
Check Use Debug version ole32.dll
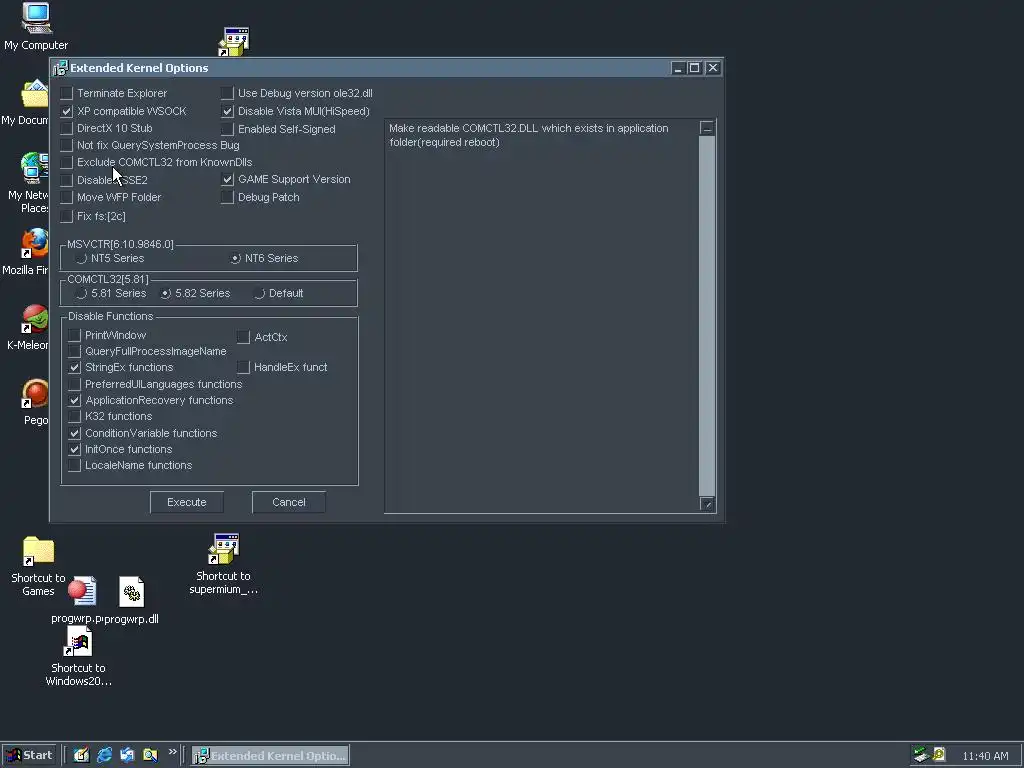227,93
